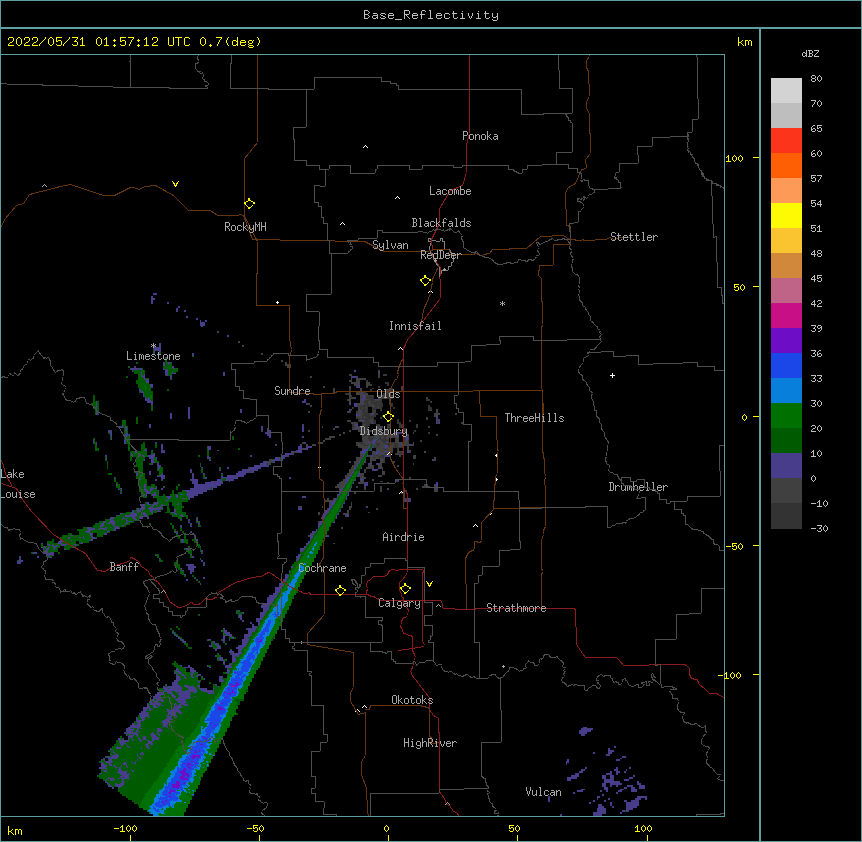Click the yellow v marker northwest of RockyMH
Screen dimensions: 862x842
coord(175,184)
